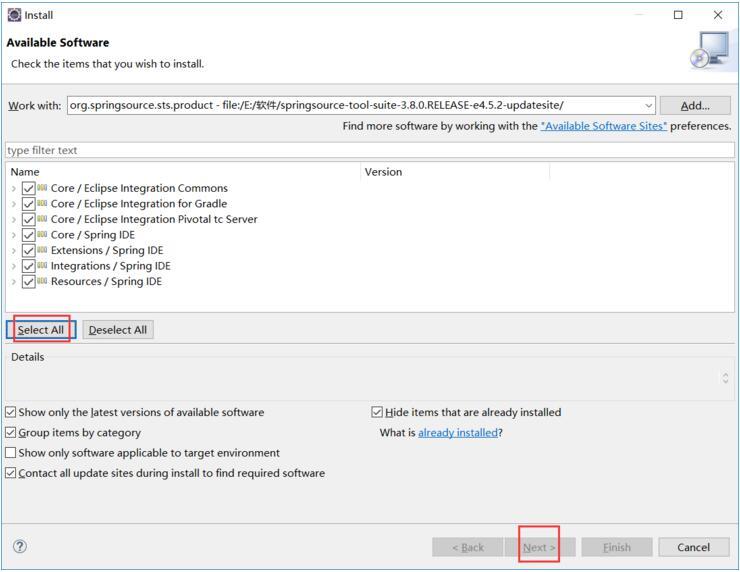Click Deselect All button

118,329
